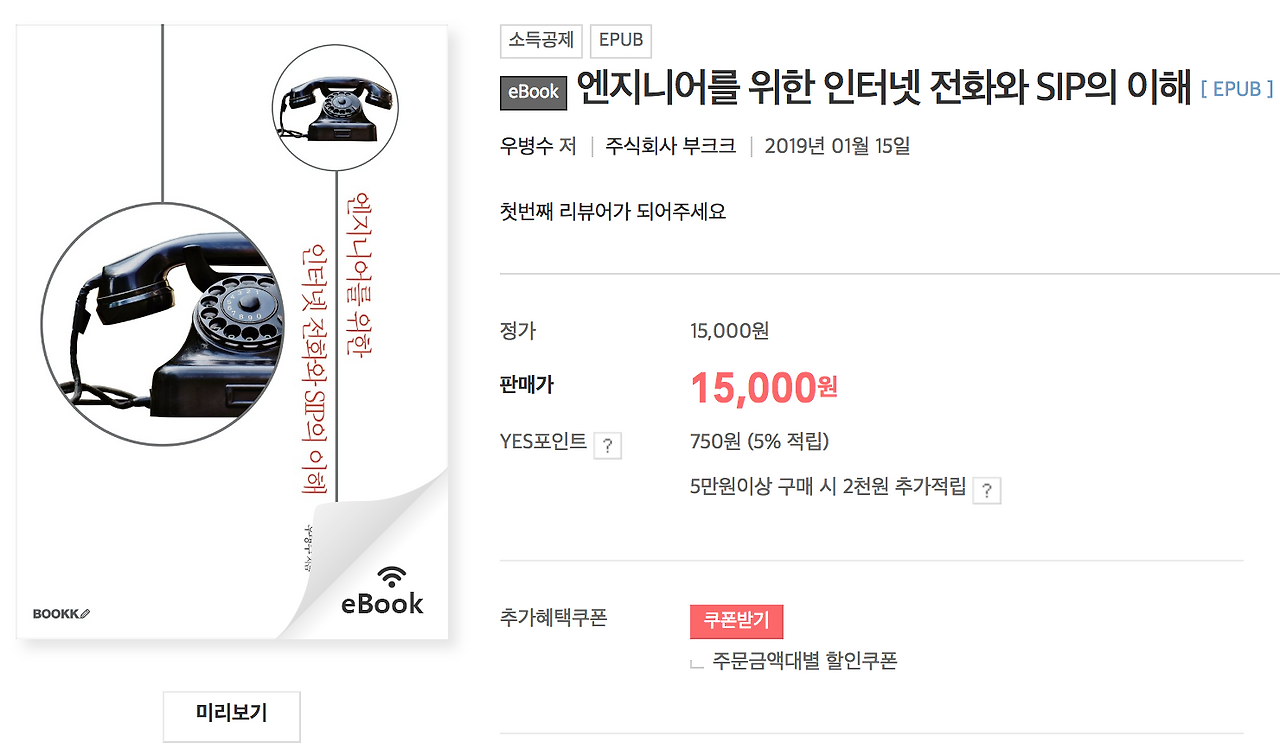Image resolution: width=1280 pixels, height=755 pixels.
Task: Click the BOOKK publisher logo on cover
Action: coord(62,613)
